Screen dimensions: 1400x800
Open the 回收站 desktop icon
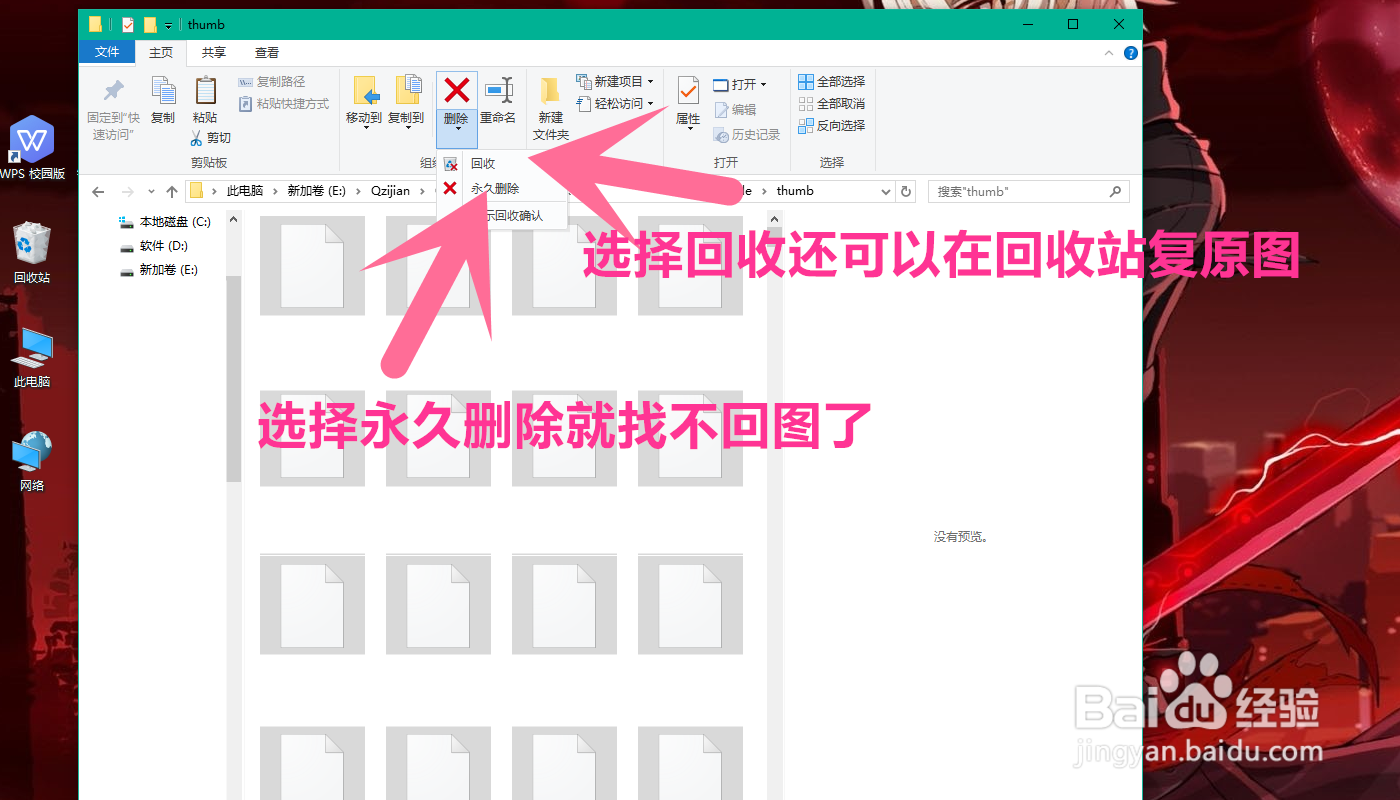click(x=32, y=243)
